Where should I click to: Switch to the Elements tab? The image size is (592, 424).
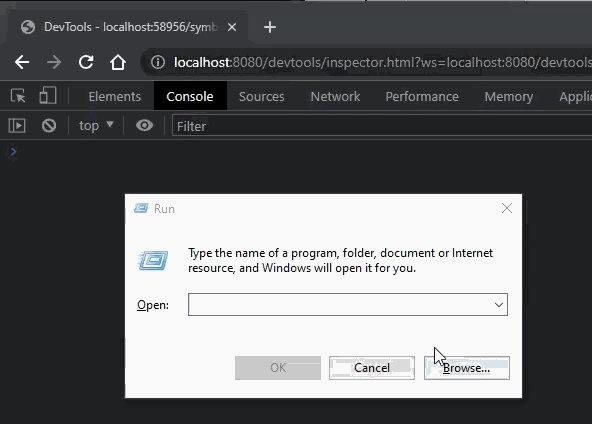[115, 97]
